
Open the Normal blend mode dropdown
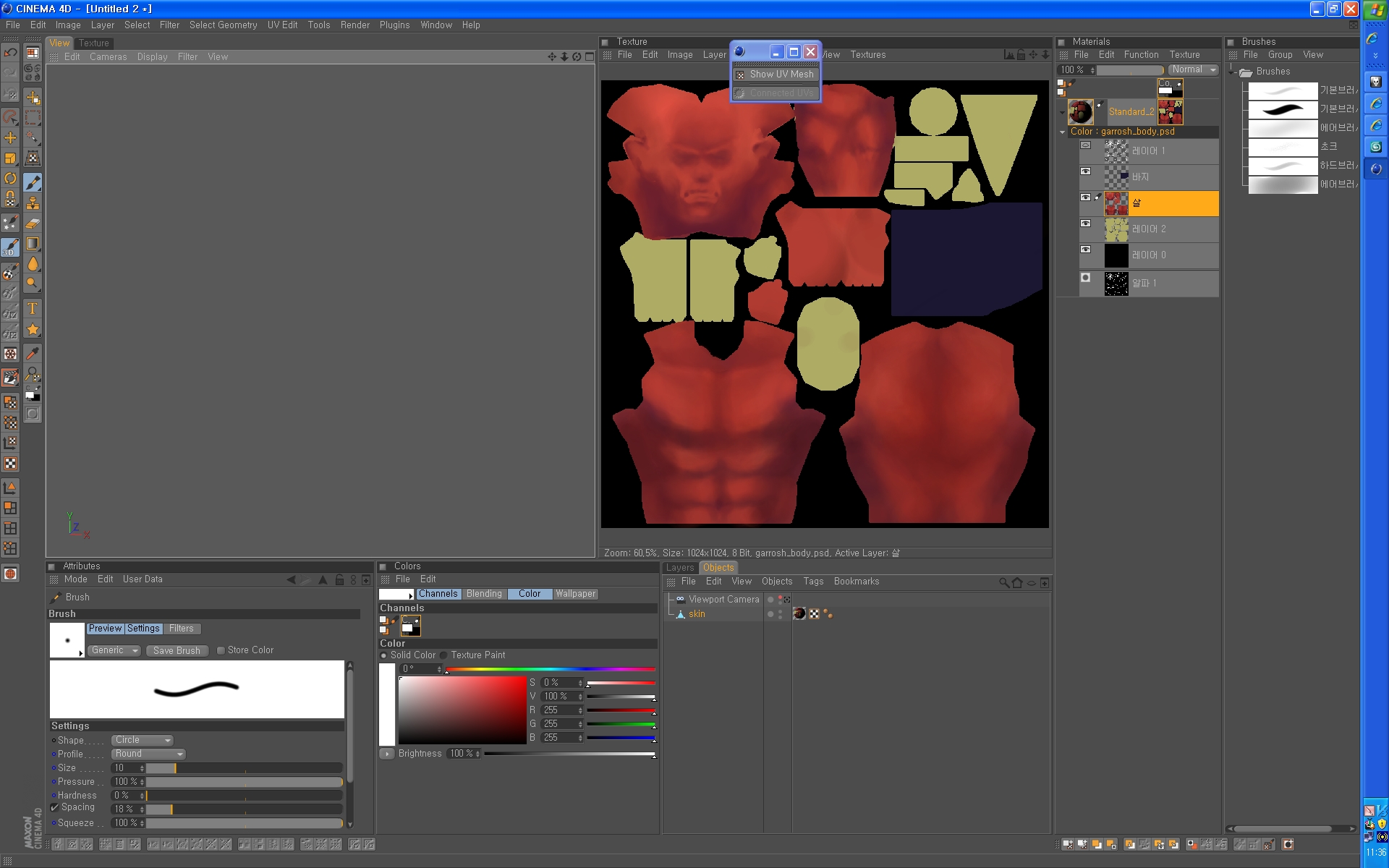click(1193, 69)
